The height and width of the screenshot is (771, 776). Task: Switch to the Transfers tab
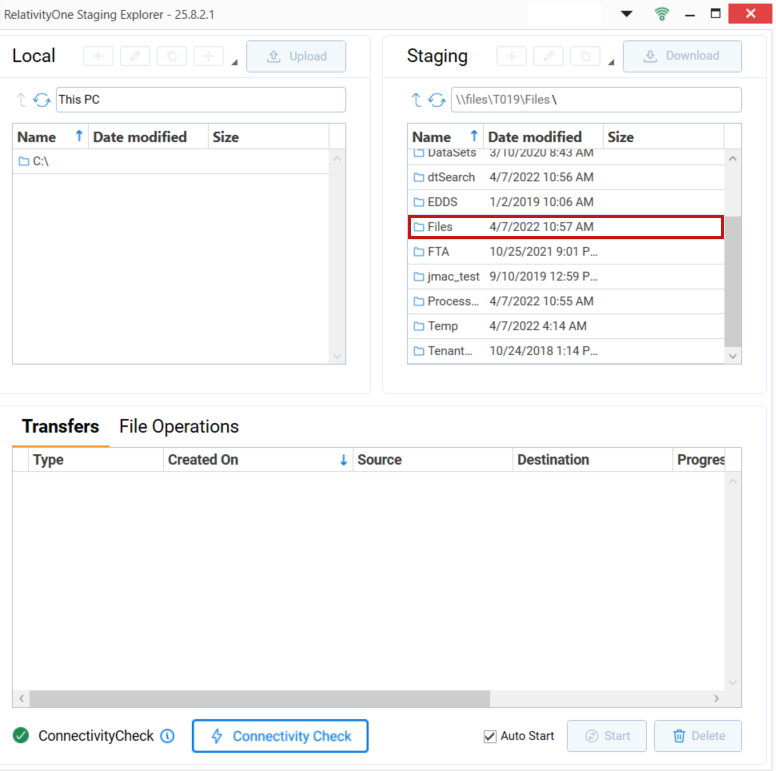pyautogui.click(x=60, y=427)
